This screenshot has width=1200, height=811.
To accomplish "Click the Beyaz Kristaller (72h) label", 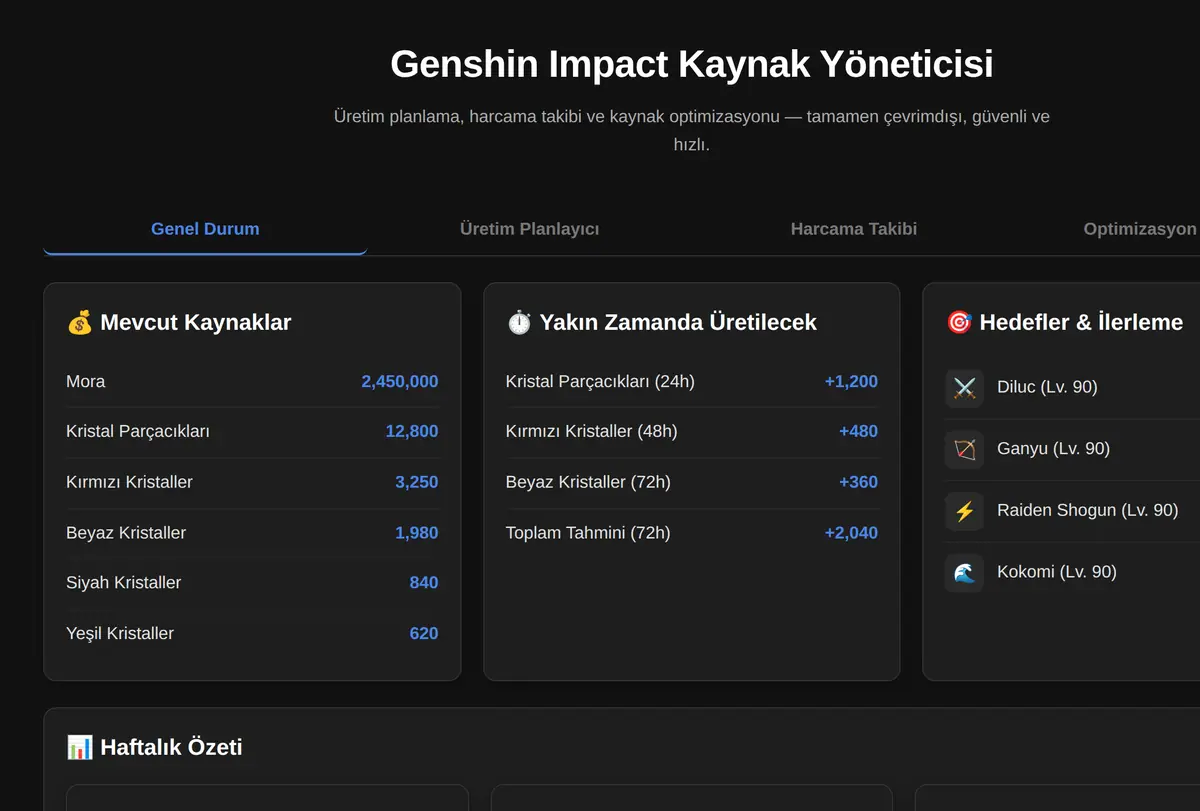I will click(x=588, y=482).
